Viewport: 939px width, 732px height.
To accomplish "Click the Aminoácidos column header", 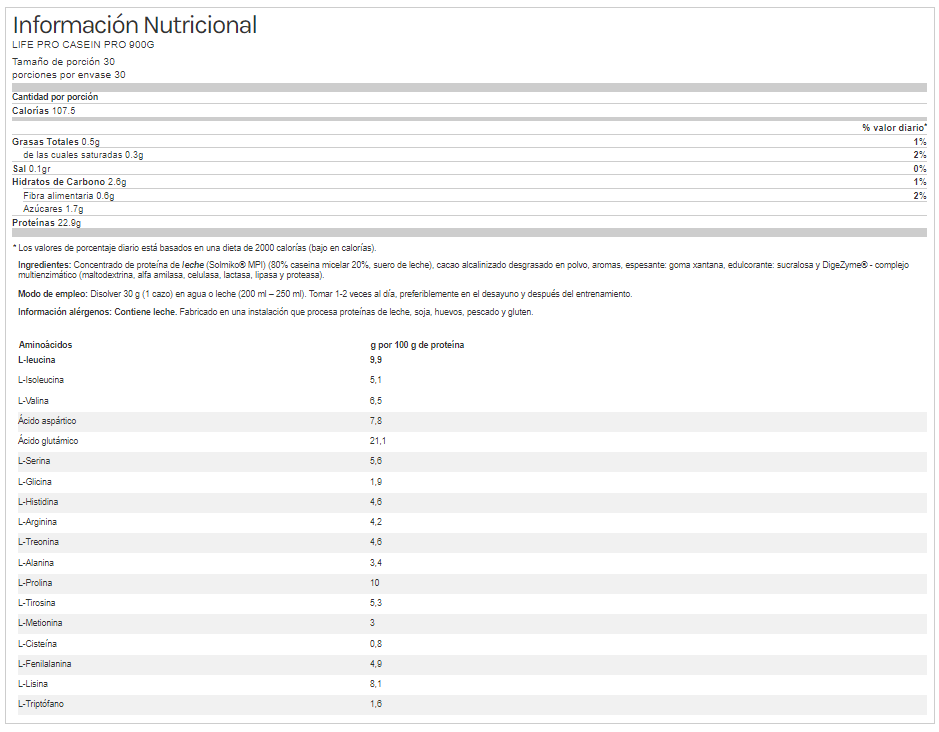I will click(x=45, y=345).
